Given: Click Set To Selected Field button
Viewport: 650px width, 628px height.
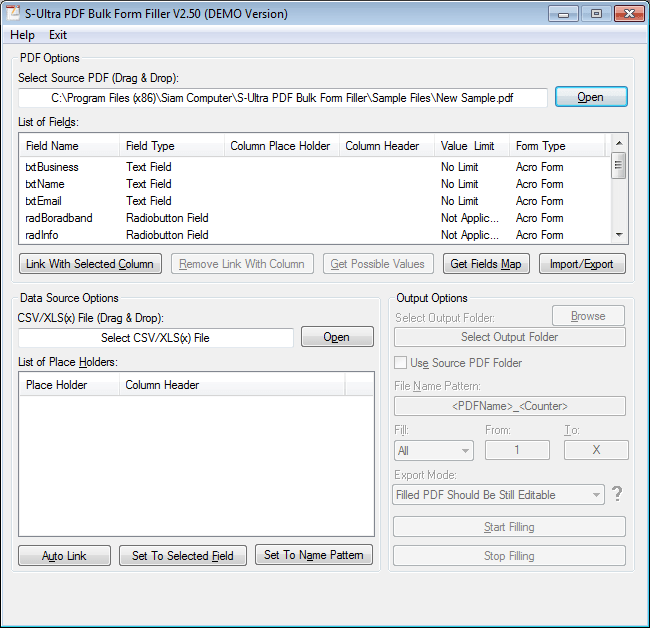Looking at the screenshot, I should [x=183, y=556].
